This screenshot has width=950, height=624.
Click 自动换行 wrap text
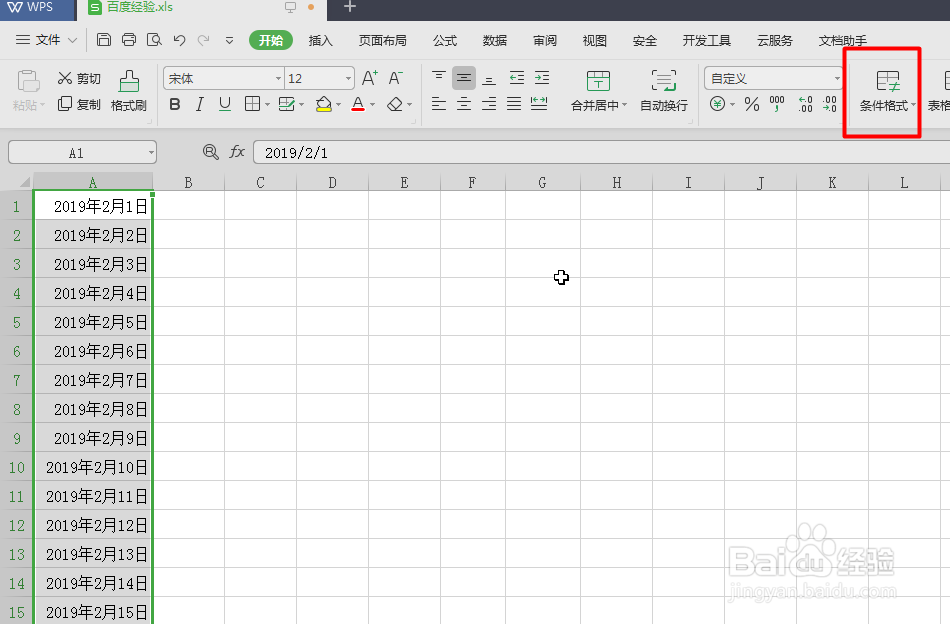click(664, 91)
